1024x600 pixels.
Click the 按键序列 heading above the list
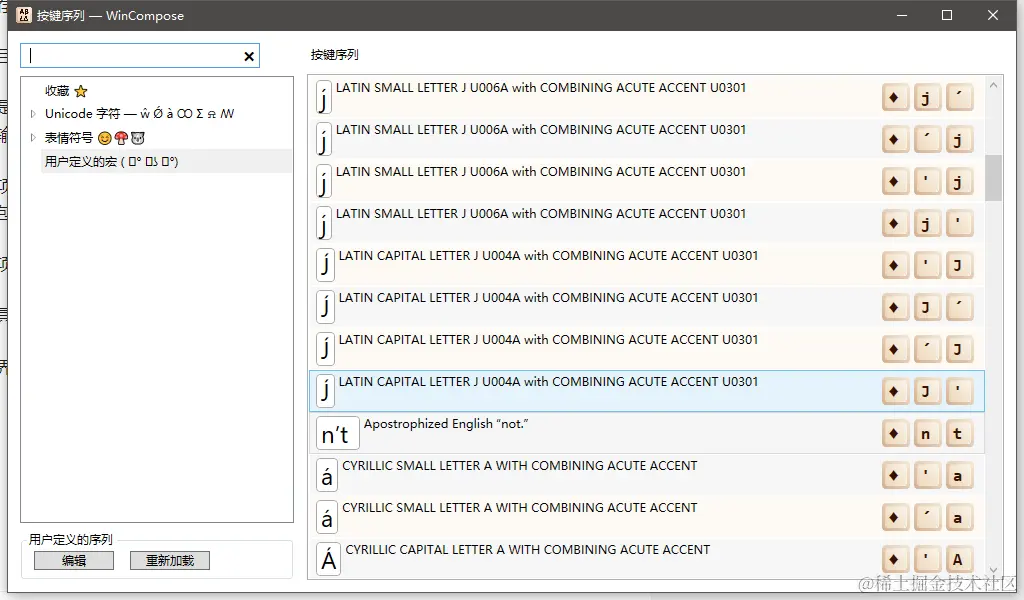coord(334,55)
